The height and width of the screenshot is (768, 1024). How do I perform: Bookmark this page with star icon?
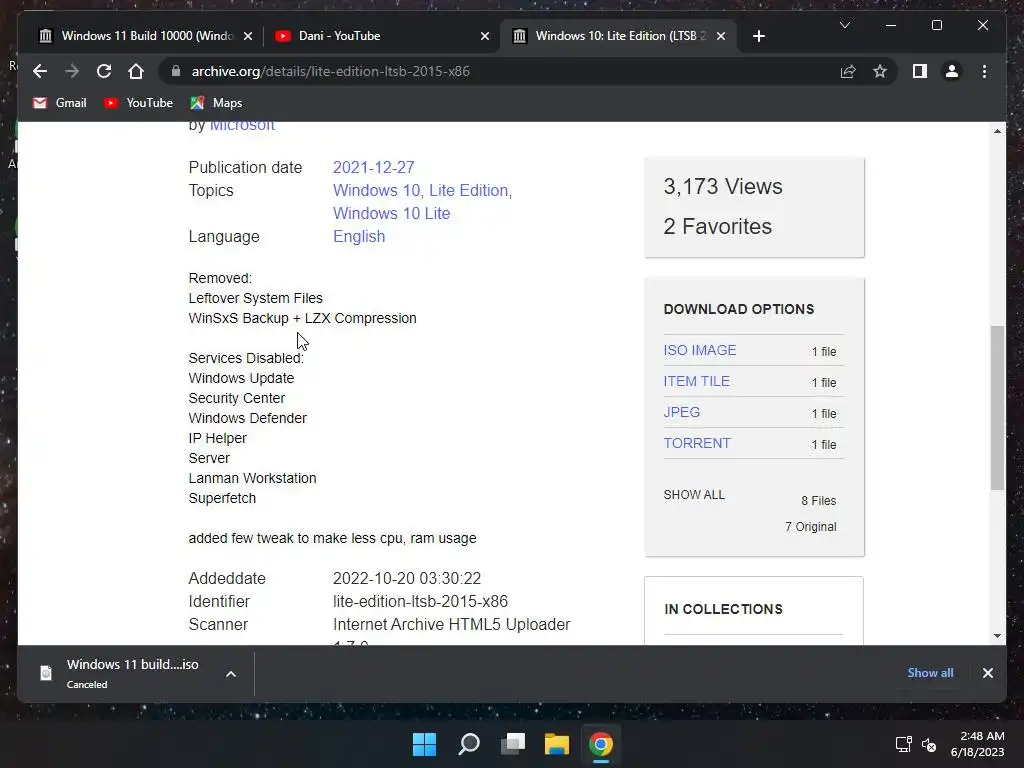880,71
